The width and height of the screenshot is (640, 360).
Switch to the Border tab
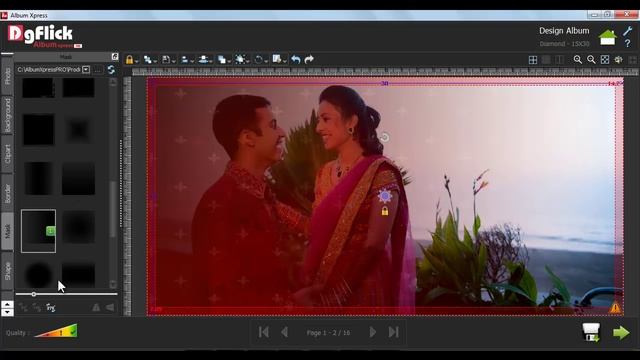(7, 193)
